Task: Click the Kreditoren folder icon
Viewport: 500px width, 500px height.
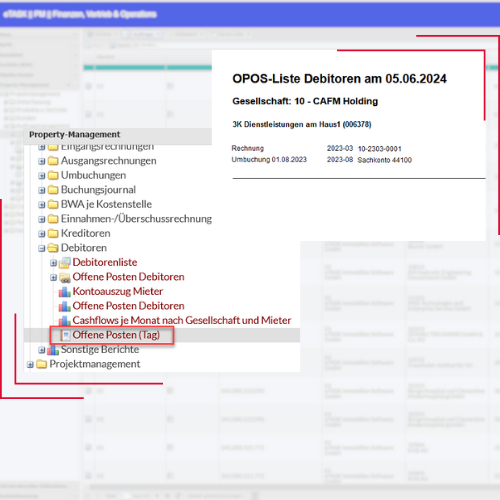Action: pos(53,233)
